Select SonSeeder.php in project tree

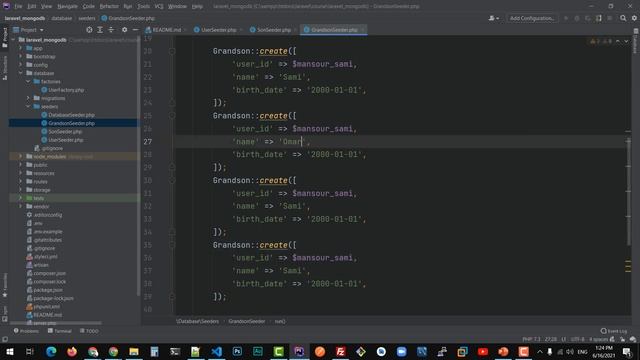coord(65,131)
